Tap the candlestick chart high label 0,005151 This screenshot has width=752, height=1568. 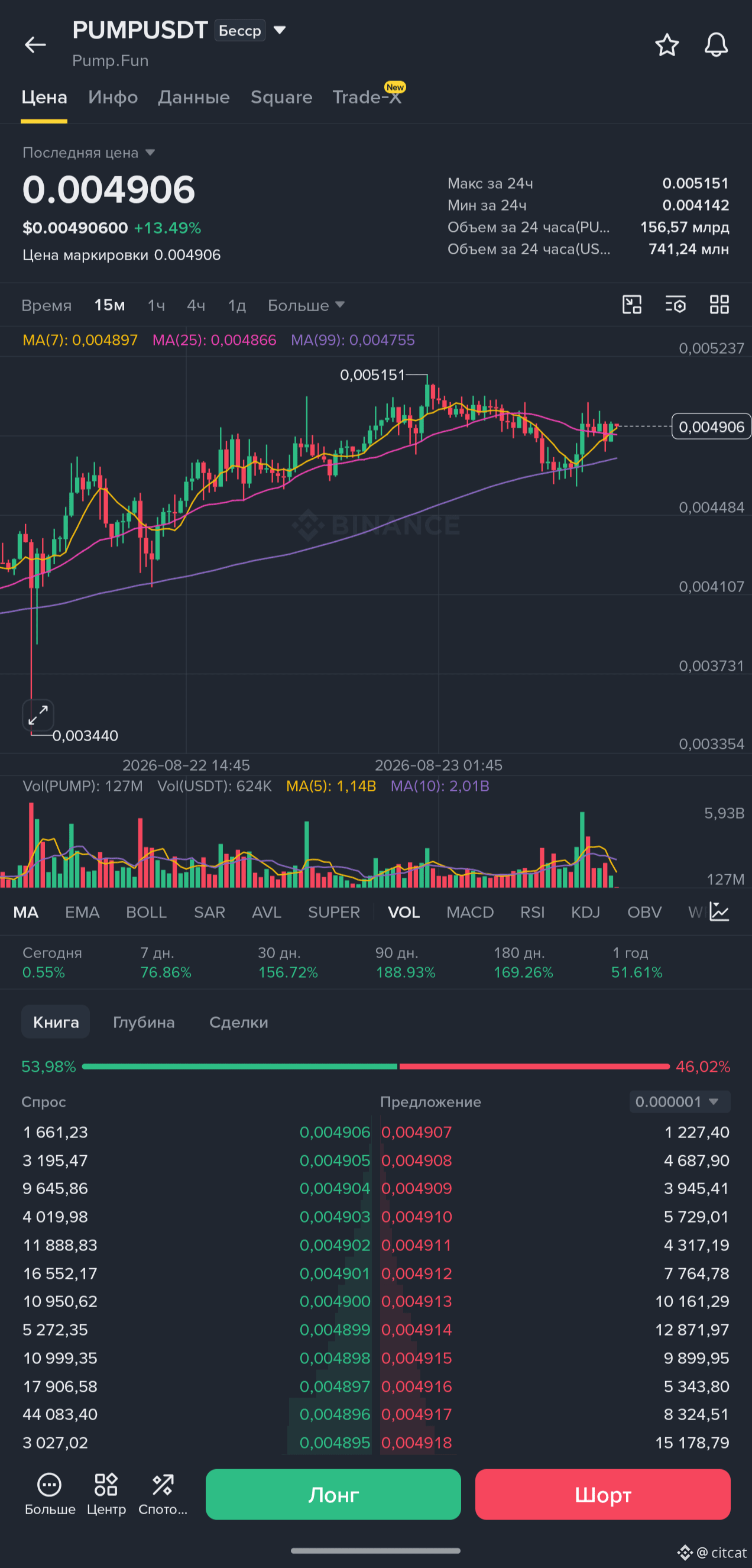(372, 375)
